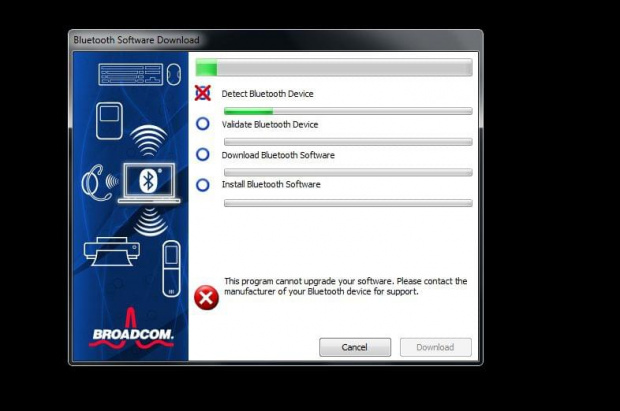Select the Download Bluetooth Software step circle
The height and width of the screenshot is (411, 620).
coord(203,154)
